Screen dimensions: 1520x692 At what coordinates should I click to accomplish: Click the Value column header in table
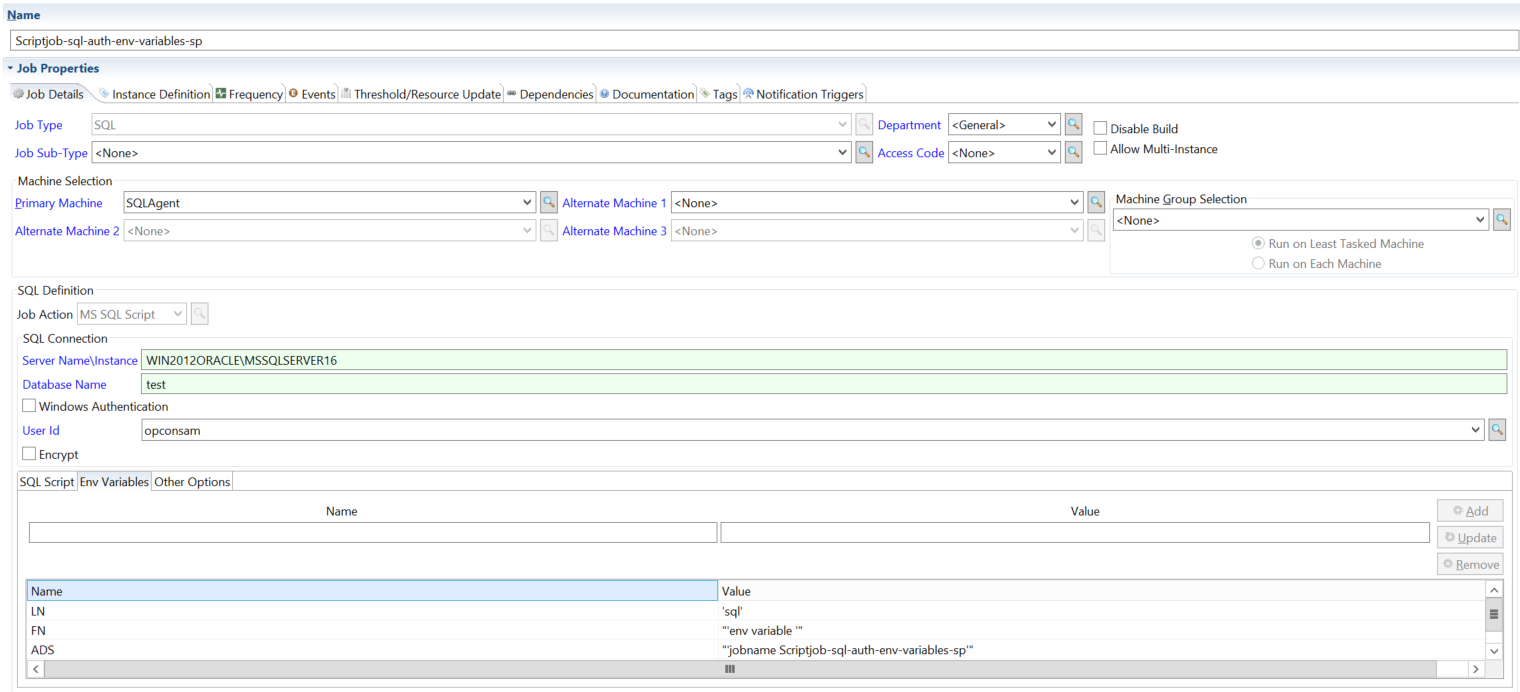[x=1101, y=591]
